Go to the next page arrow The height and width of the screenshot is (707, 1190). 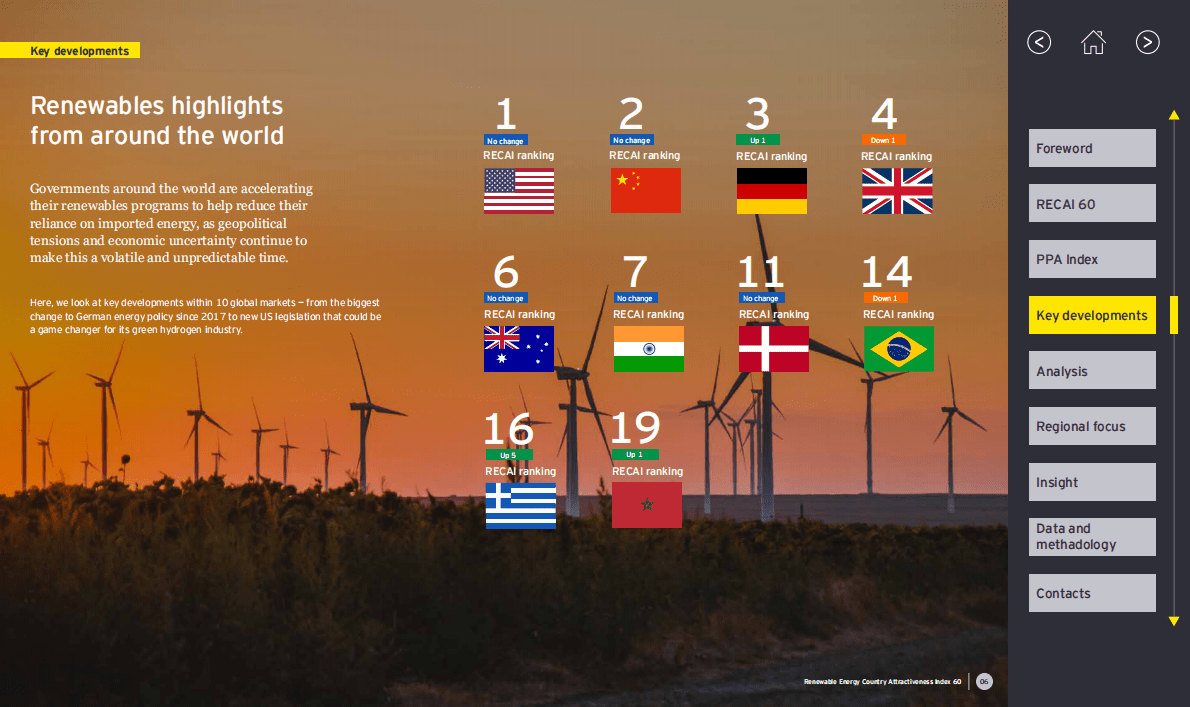click(x=1147, y=42)
